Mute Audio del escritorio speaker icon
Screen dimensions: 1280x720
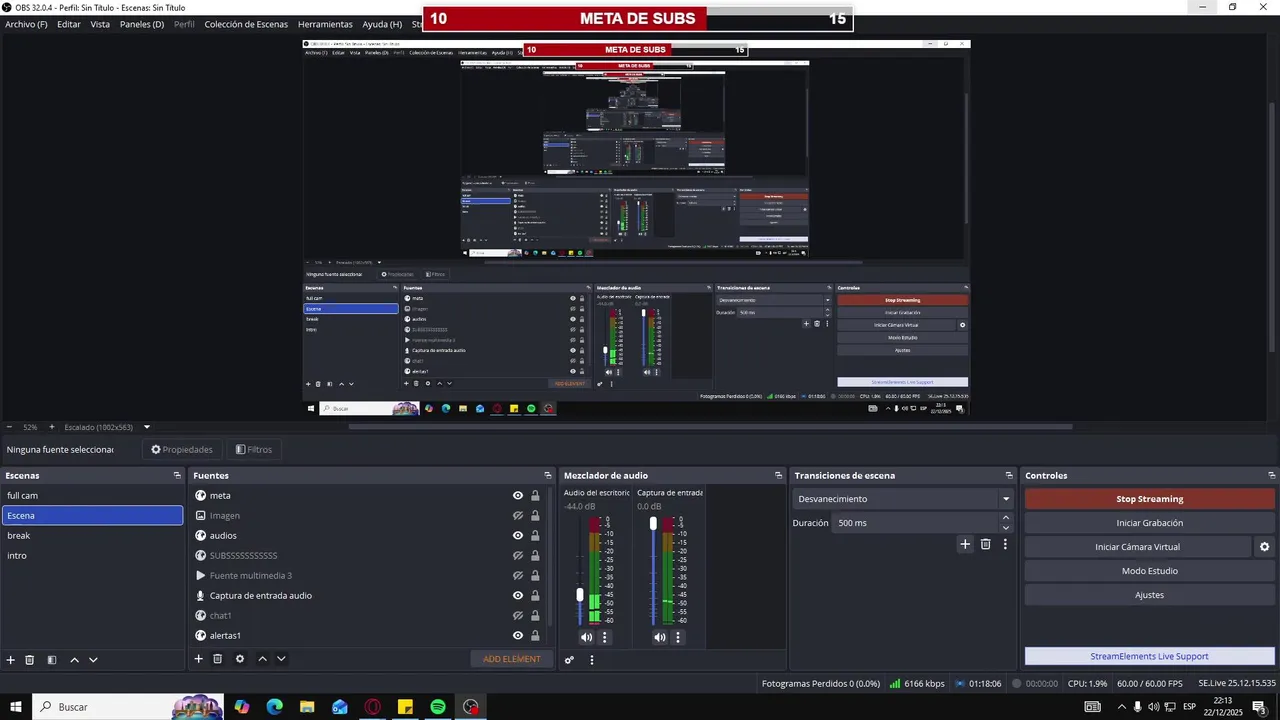(x=586, y=637)
